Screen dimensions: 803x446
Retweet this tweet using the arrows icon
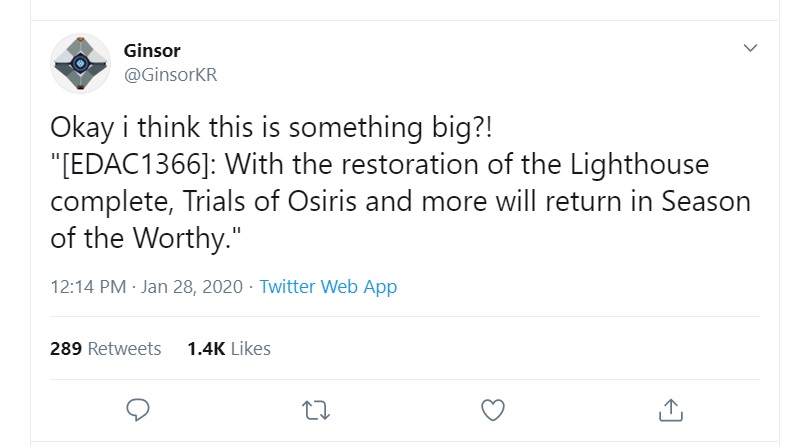point(316,409)
